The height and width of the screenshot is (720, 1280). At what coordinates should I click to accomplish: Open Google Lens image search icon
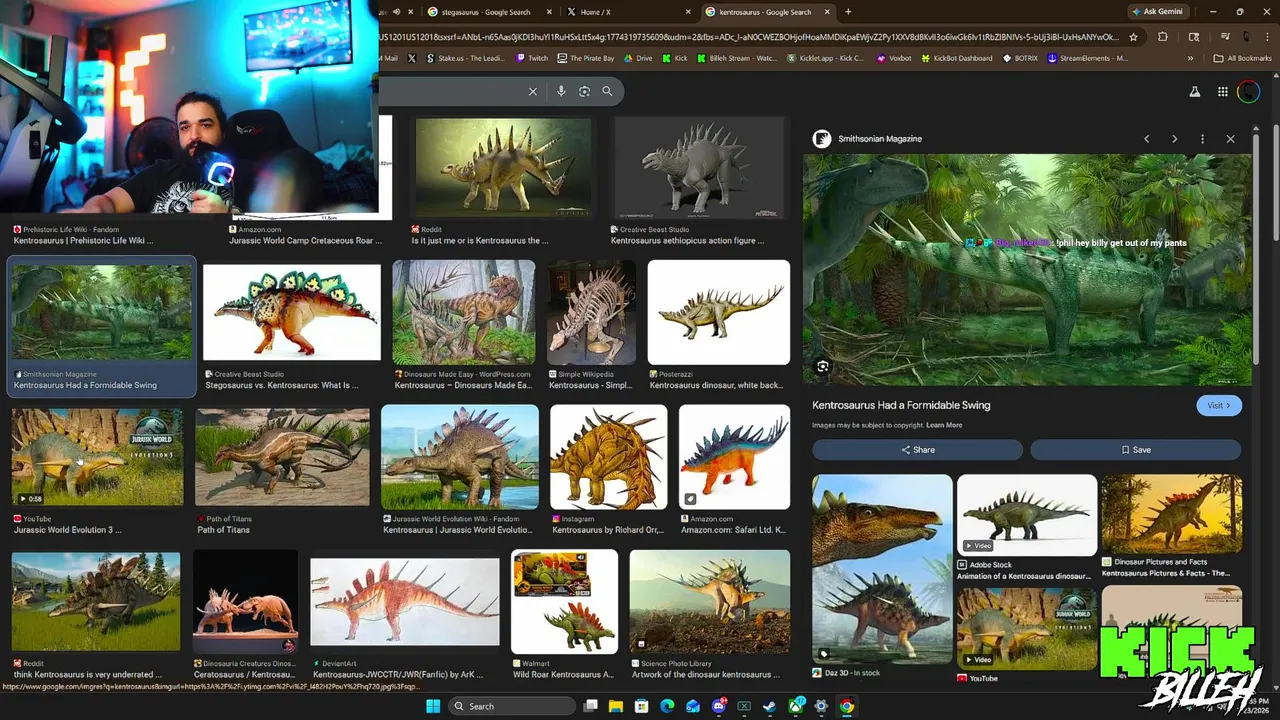coord(584,91)
